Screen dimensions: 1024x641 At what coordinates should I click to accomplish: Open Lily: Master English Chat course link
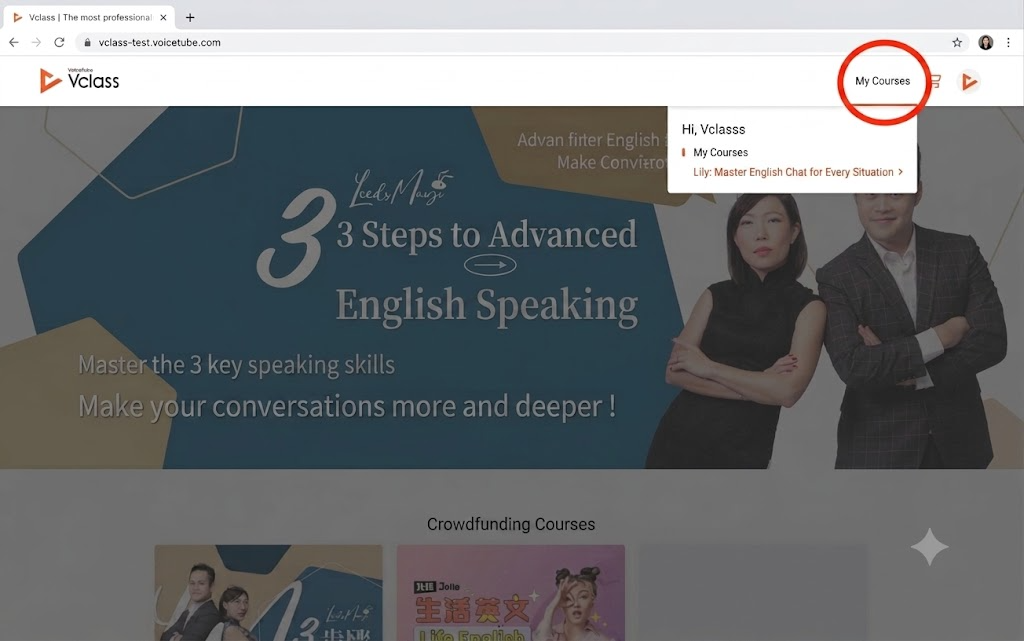tap(793, 172)
